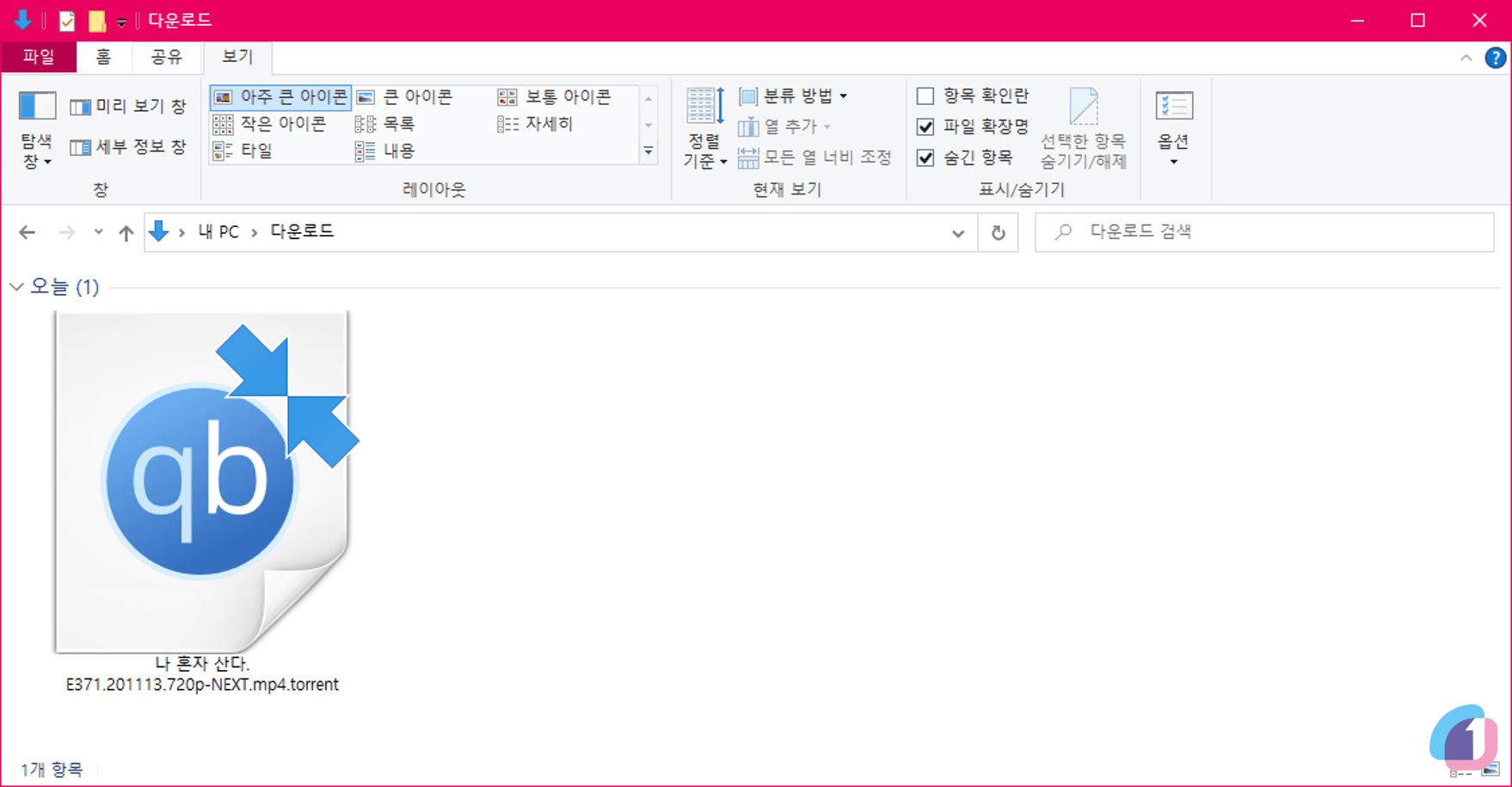Viewport: 1512px width, 787px height.
Task: Click Properties quick access toolbar icon
Action: click(67, 21)
